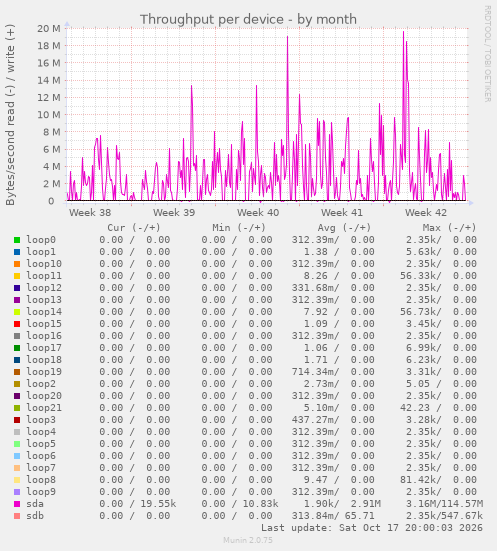The height and width of the screenshot is (551, 497).
Task: Click the blue loop1 legend color swatch
Action: pos(17,252)
